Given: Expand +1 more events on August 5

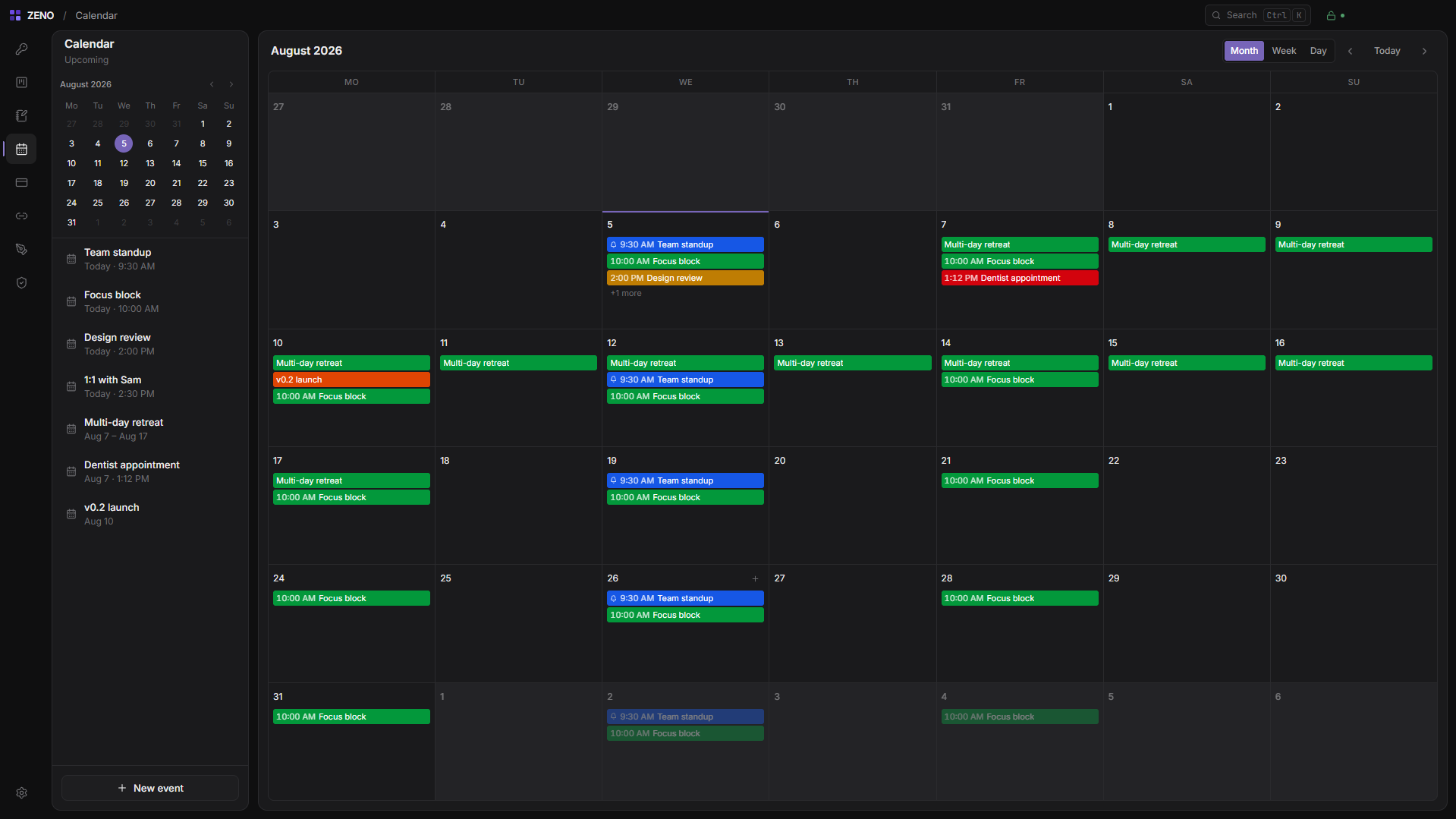Looking at the screenshot, I should [x=626, y=293].
